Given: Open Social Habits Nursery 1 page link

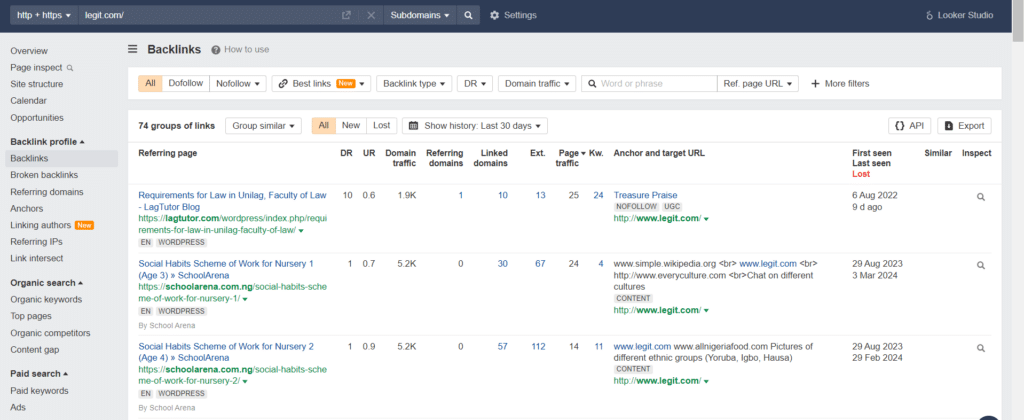Looking at the screenshot, I should pyautogui.click(x=226, y=269).
